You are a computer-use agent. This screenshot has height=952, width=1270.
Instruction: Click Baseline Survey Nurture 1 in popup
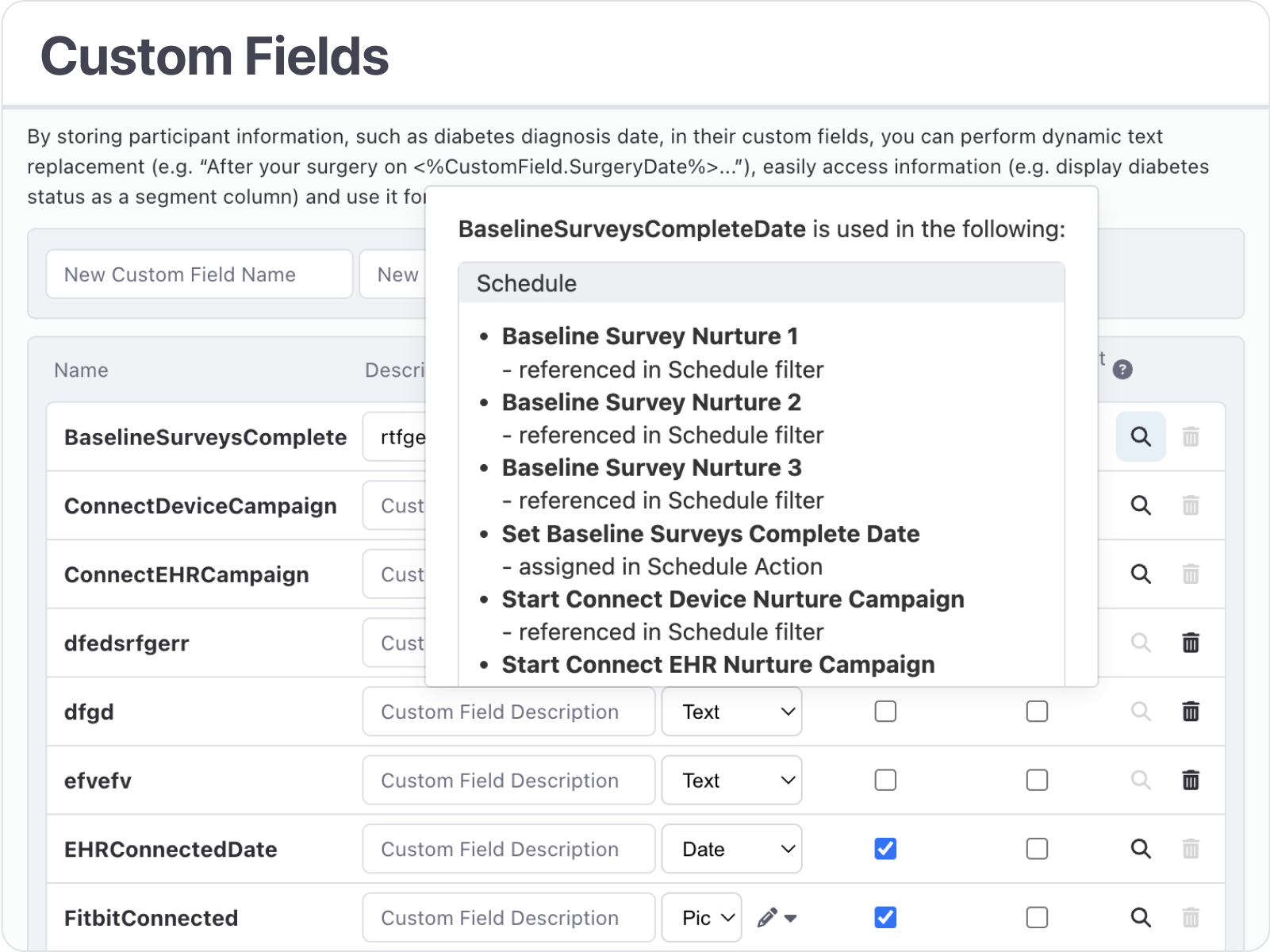650,336
